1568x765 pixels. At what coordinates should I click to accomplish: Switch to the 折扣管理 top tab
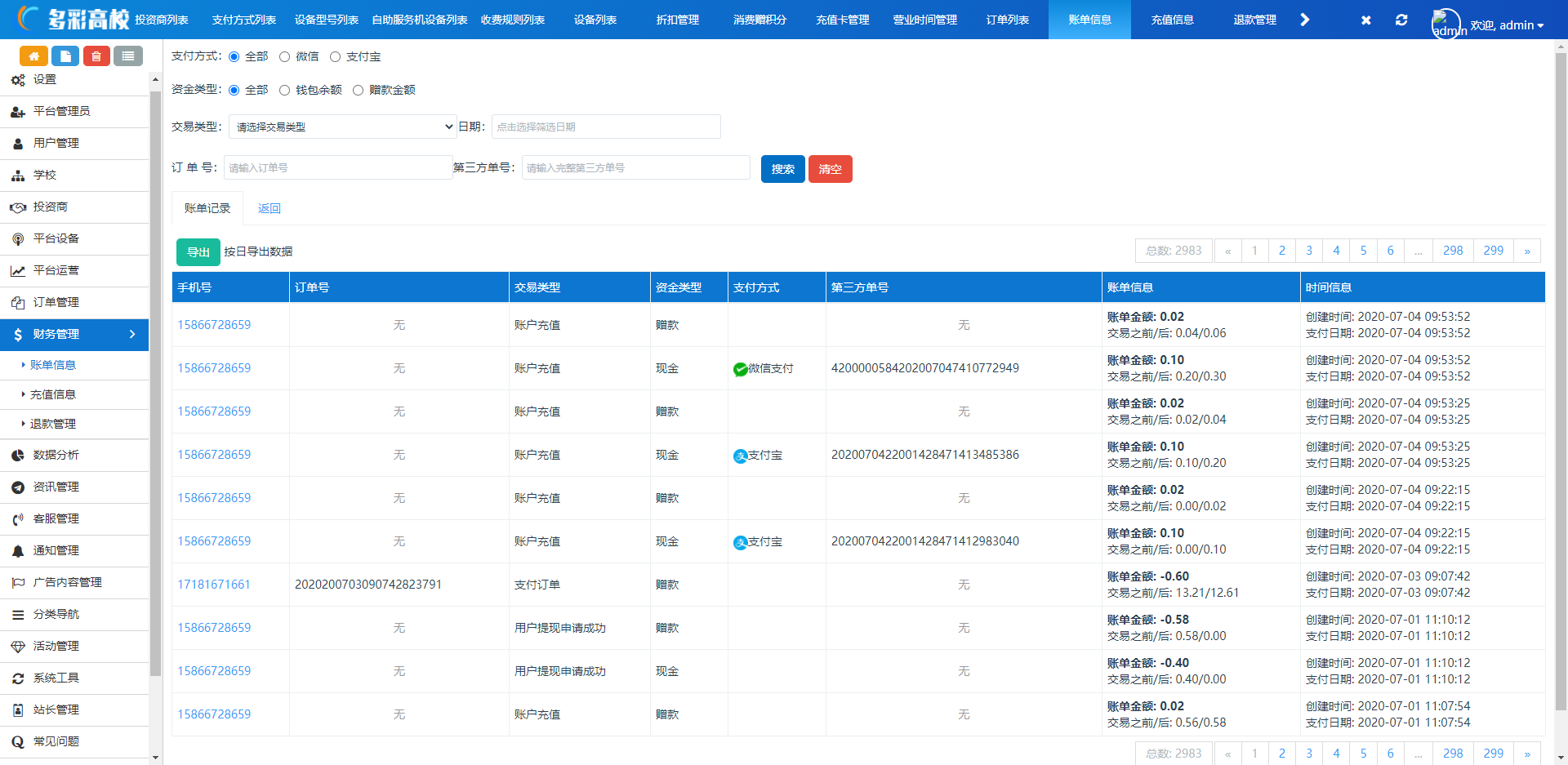coord(678,20)
